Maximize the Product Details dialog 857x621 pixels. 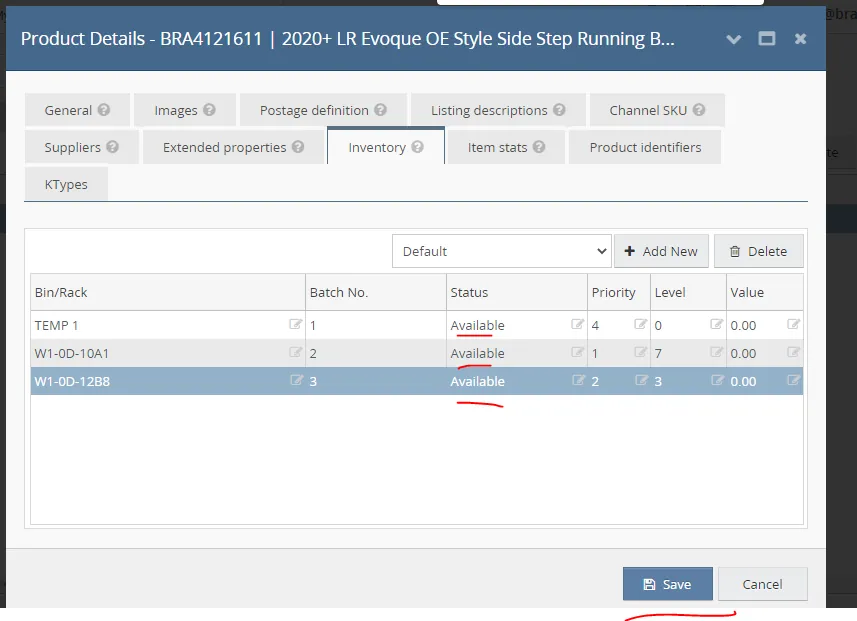point(767,38)
